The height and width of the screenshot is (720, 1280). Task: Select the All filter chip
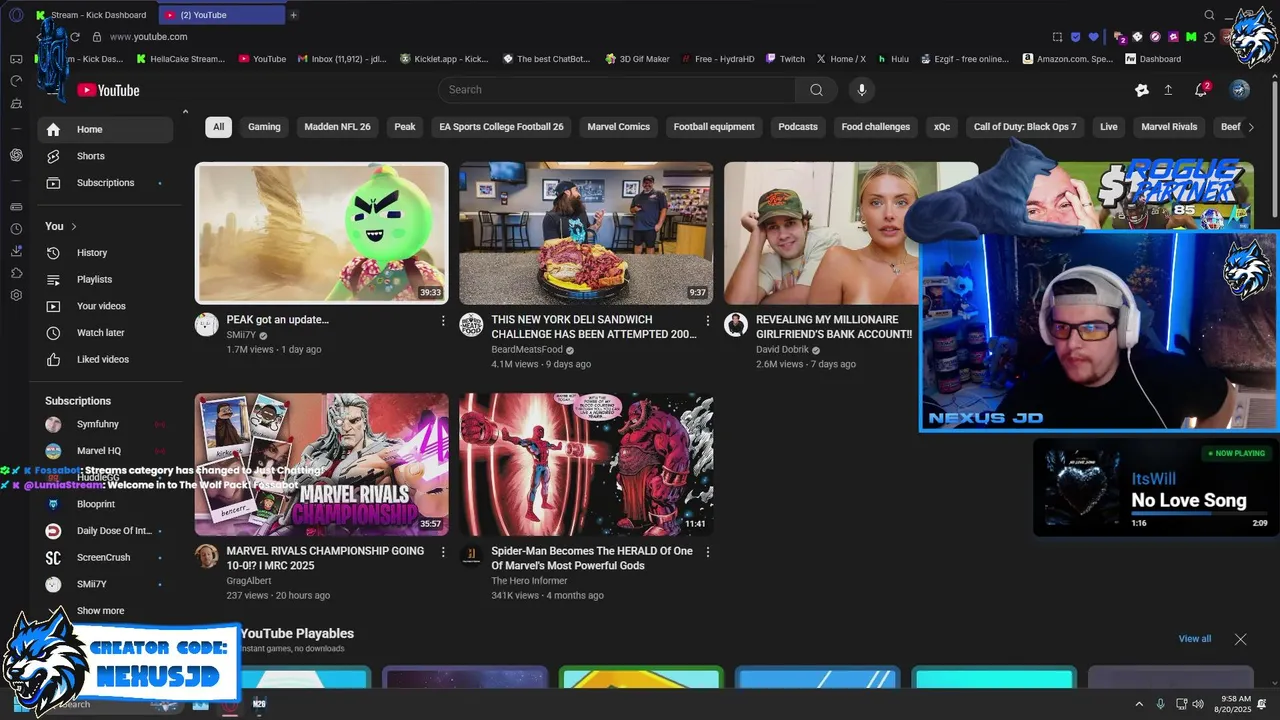coord(218,127)
